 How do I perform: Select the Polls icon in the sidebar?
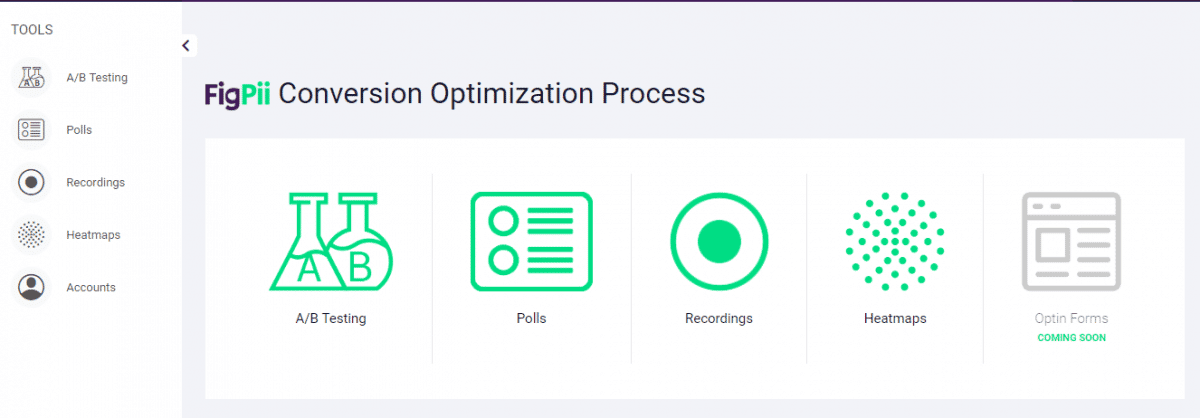coord(32,129)
